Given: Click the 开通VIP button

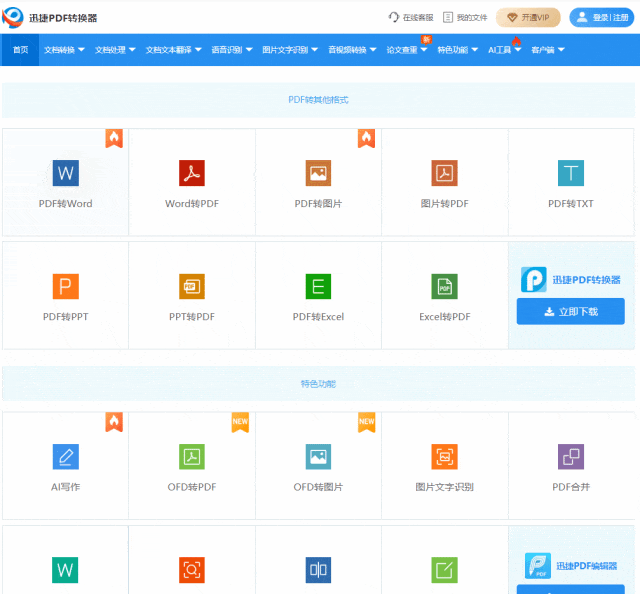Looking at the screenshot, I should (528, 18).
